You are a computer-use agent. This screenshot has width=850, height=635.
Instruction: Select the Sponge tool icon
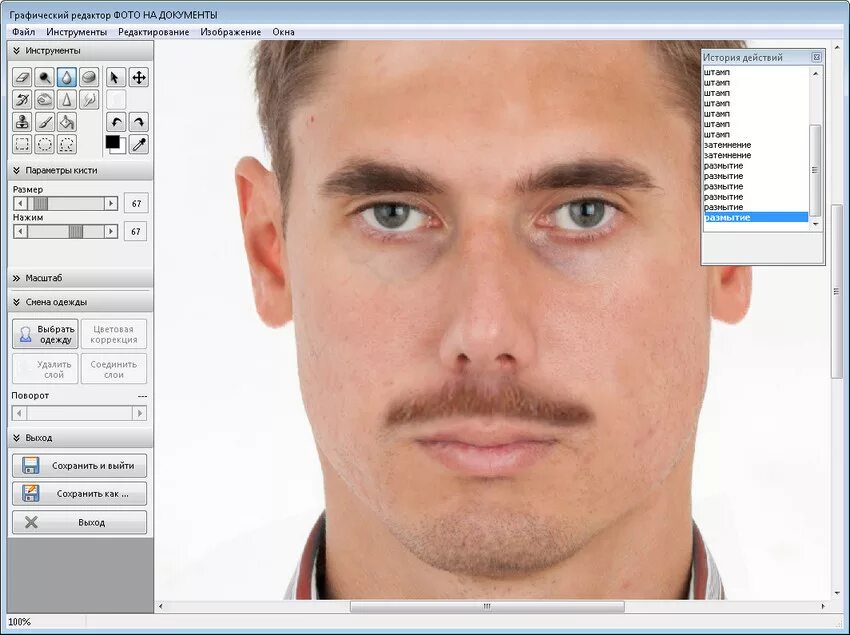(89, 78)
